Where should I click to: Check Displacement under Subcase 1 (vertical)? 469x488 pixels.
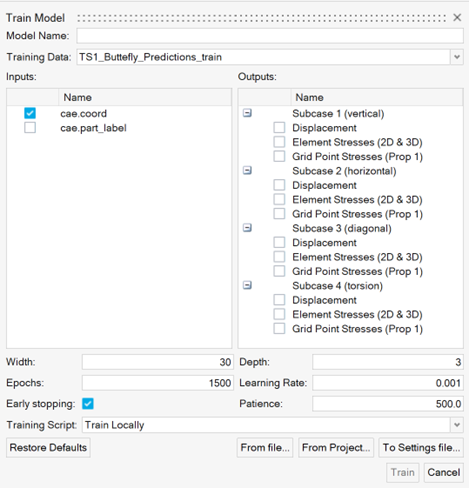click(x=279, y=128)
